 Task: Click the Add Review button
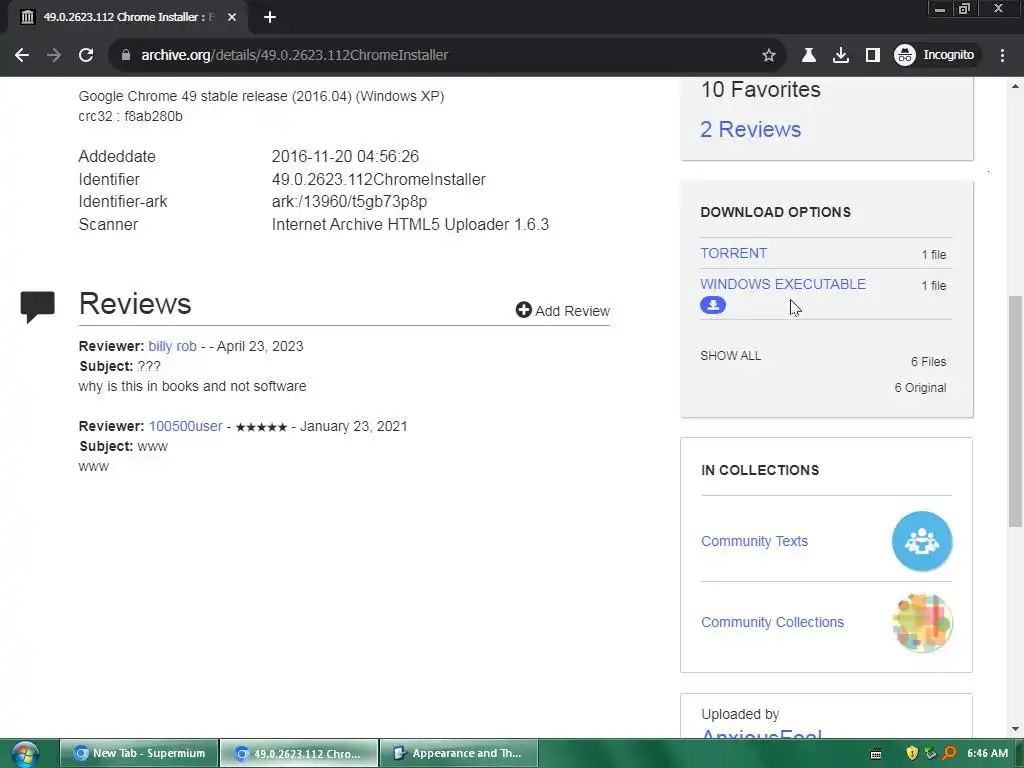pyautogui.click(x=562, y=310)
